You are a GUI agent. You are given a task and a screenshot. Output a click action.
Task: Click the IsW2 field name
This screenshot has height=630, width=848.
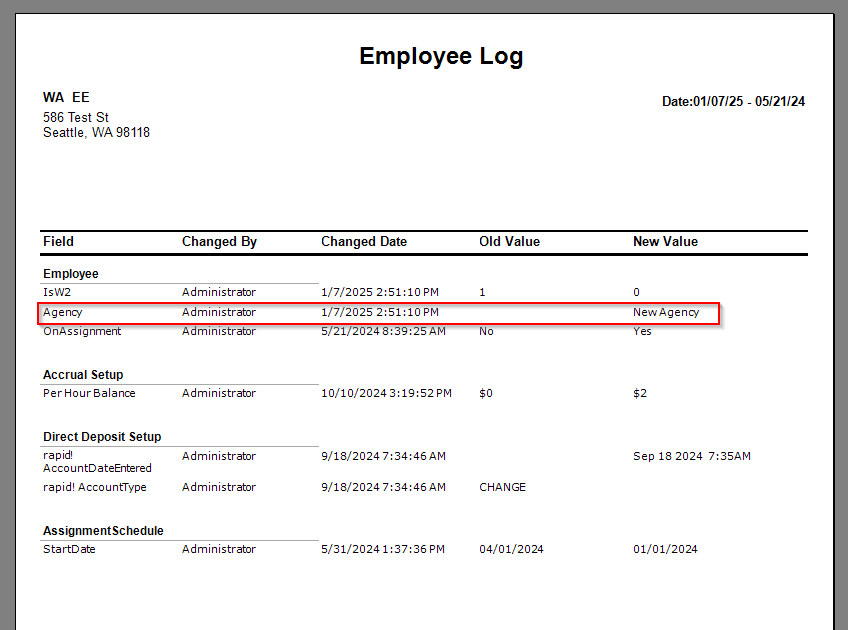pyautogui.click(x=57, y=292)
